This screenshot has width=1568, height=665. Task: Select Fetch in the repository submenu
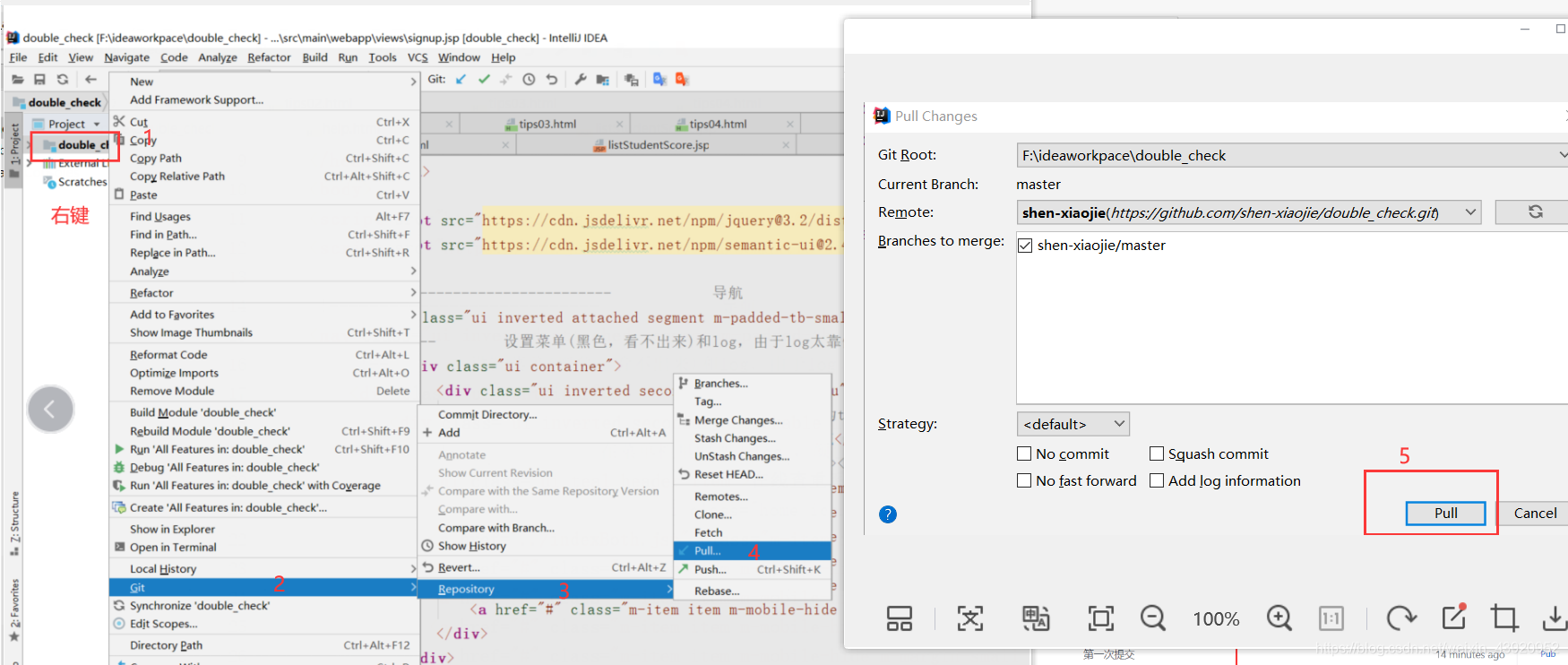tap(708, 533)
